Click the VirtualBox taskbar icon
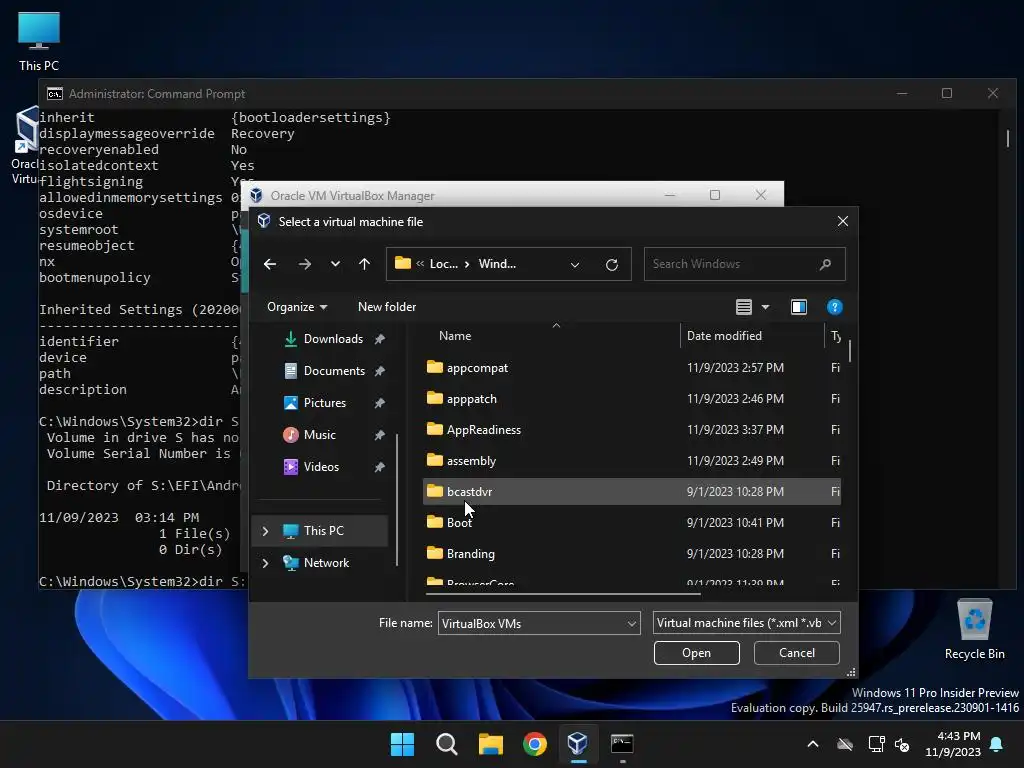The height and width of the screenshot is (768, 1024). (x=578, y=744)
